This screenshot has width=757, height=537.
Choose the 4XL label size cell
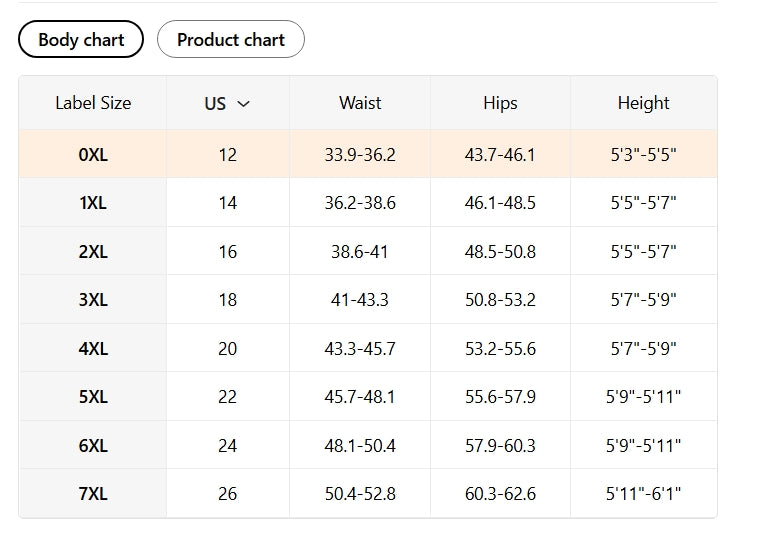click(x=93, y=349)
